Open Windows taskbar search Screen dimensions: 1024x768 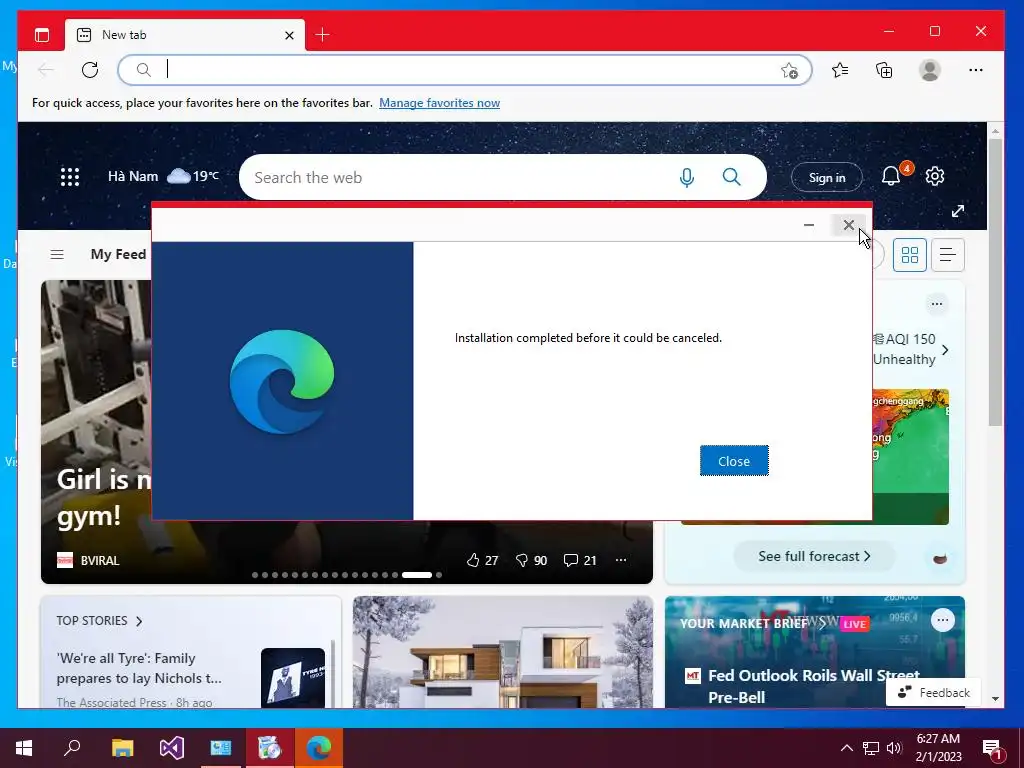click(72, 748)
